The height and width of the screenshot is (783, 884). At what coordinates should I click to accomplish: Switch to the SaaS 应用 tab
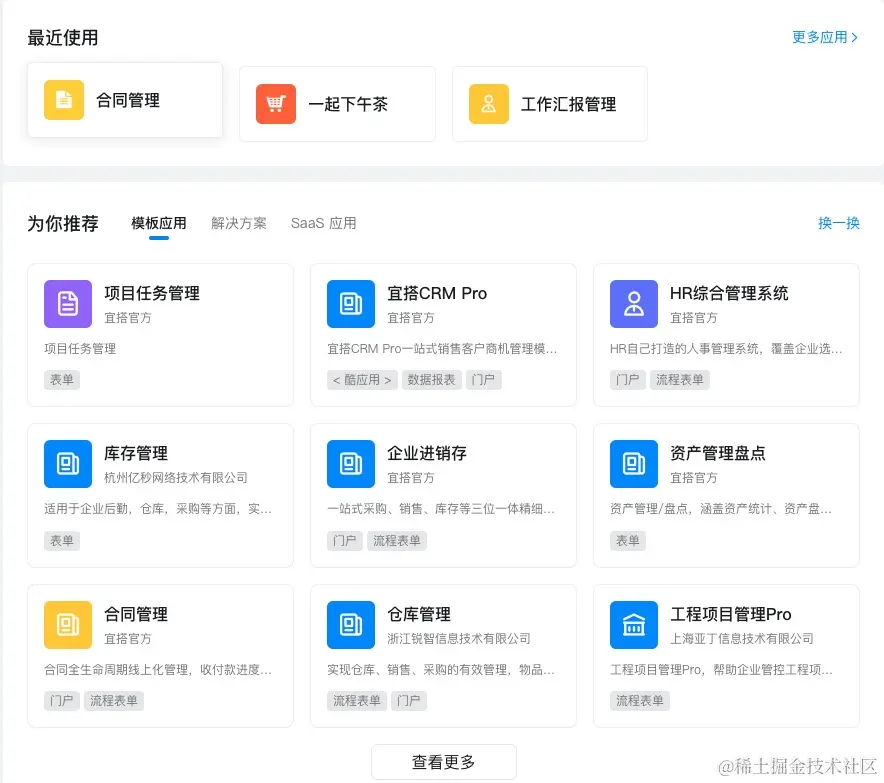coord(324,223)
